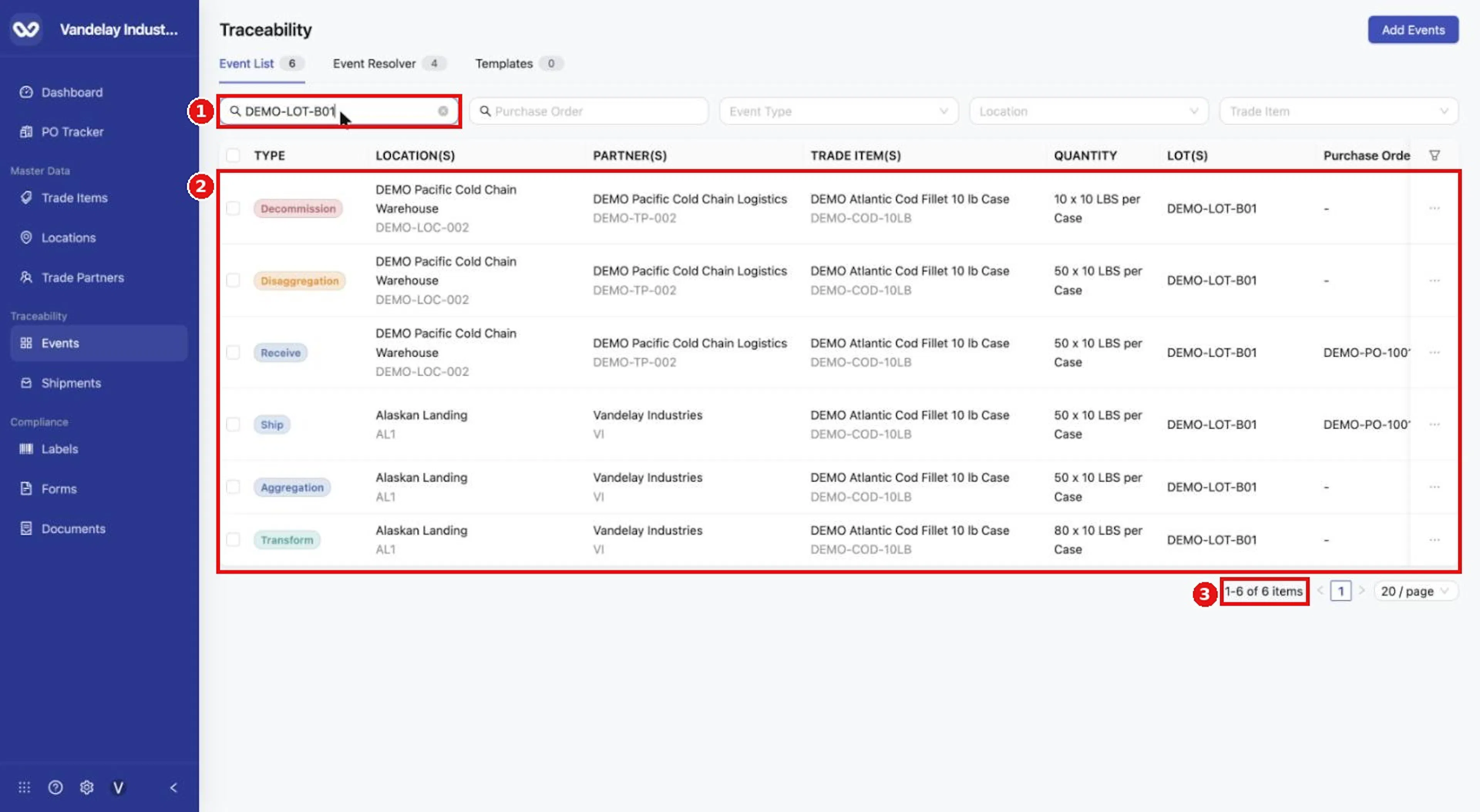Go to previous page arrow

(x=1320, y=591)
